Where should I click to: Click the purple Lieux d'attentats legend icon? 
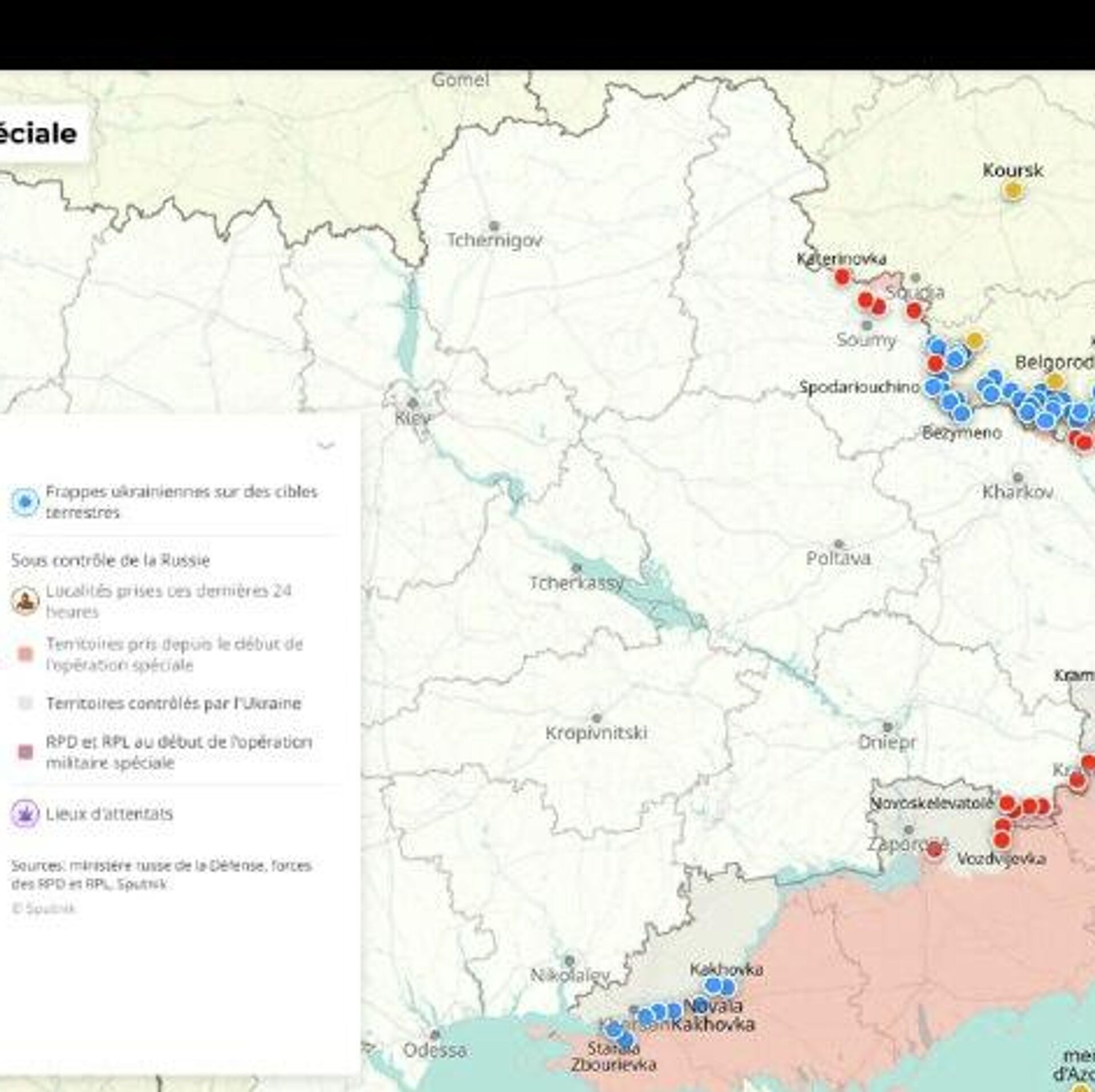click(25, 813)
